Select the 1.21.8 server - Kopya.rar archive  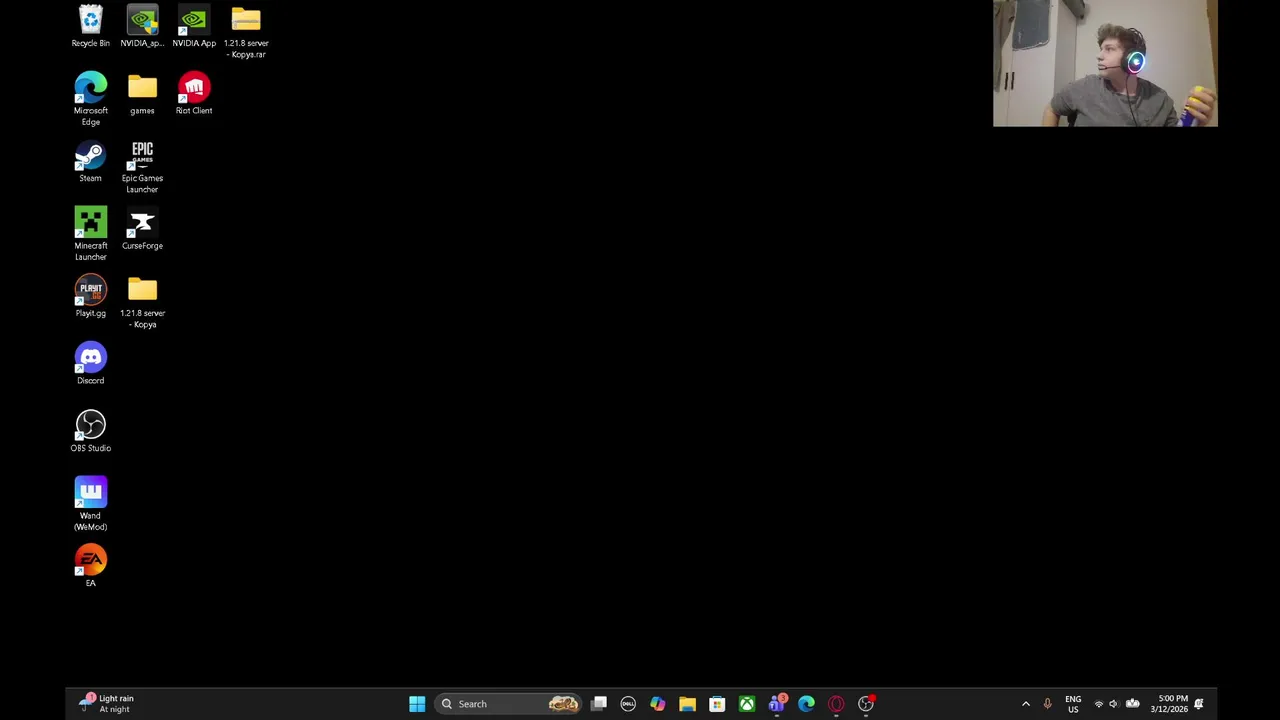click(x=246, y=32)
